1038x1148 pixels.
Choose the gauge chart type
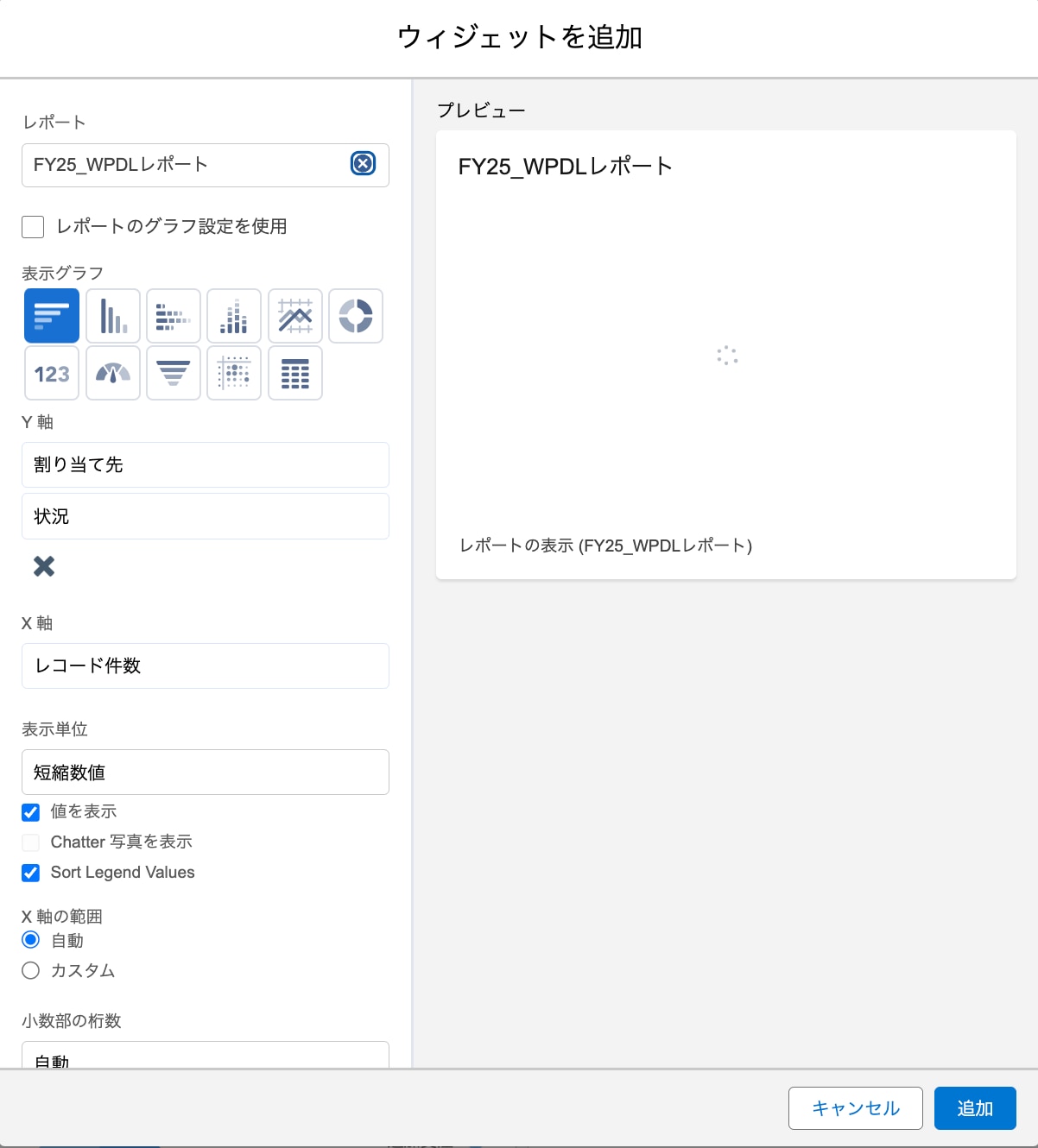(x=113, y=373)
